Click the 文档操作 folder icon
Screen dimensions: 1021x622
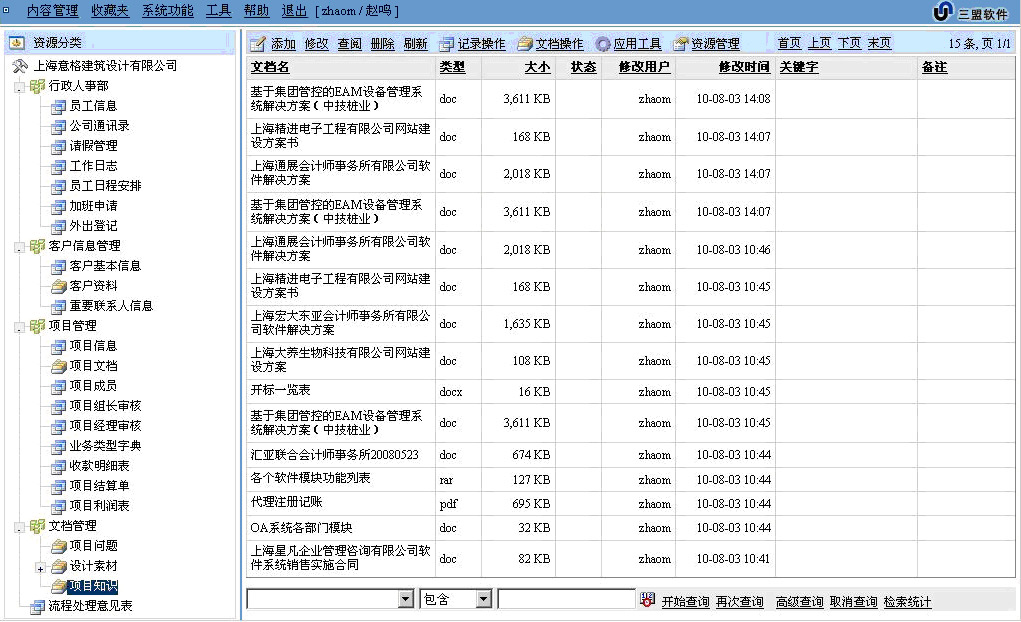[x=525, y=44]
